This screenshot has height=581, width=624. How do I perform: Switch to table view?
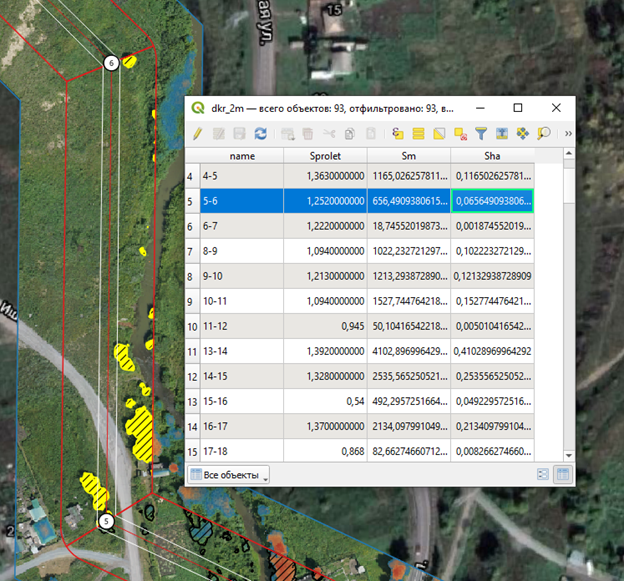click(563, 474)
